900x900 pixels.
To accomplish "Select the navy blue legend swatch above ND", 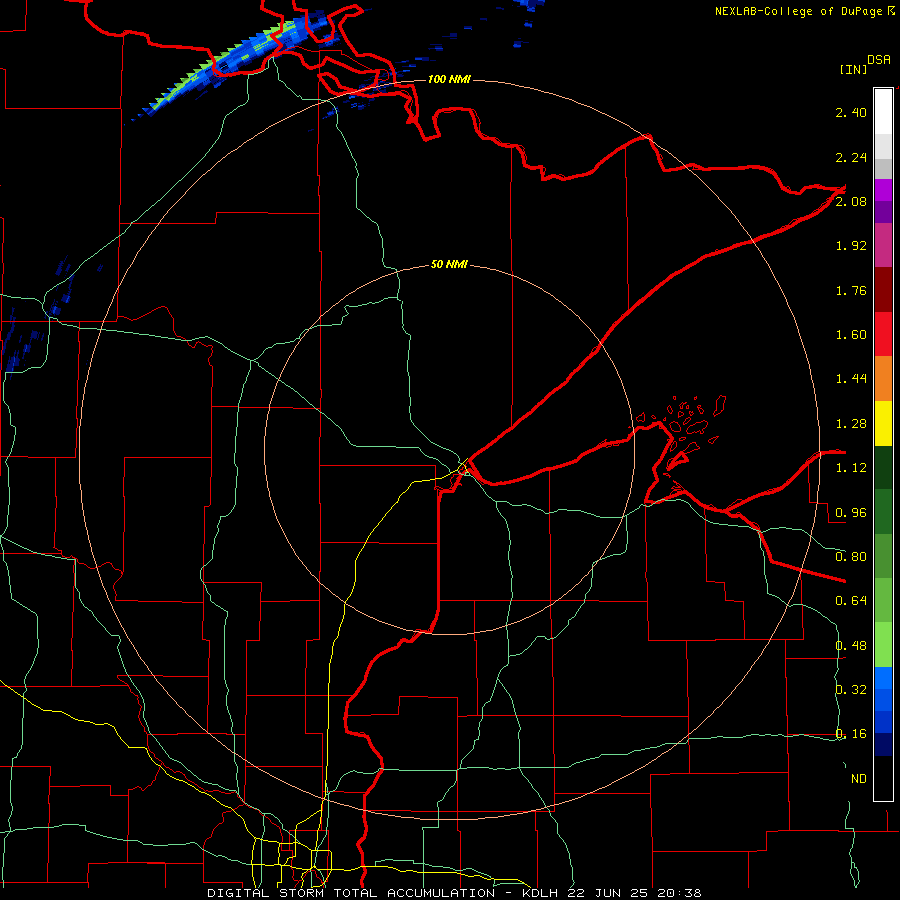I will [x=883, y=745].
